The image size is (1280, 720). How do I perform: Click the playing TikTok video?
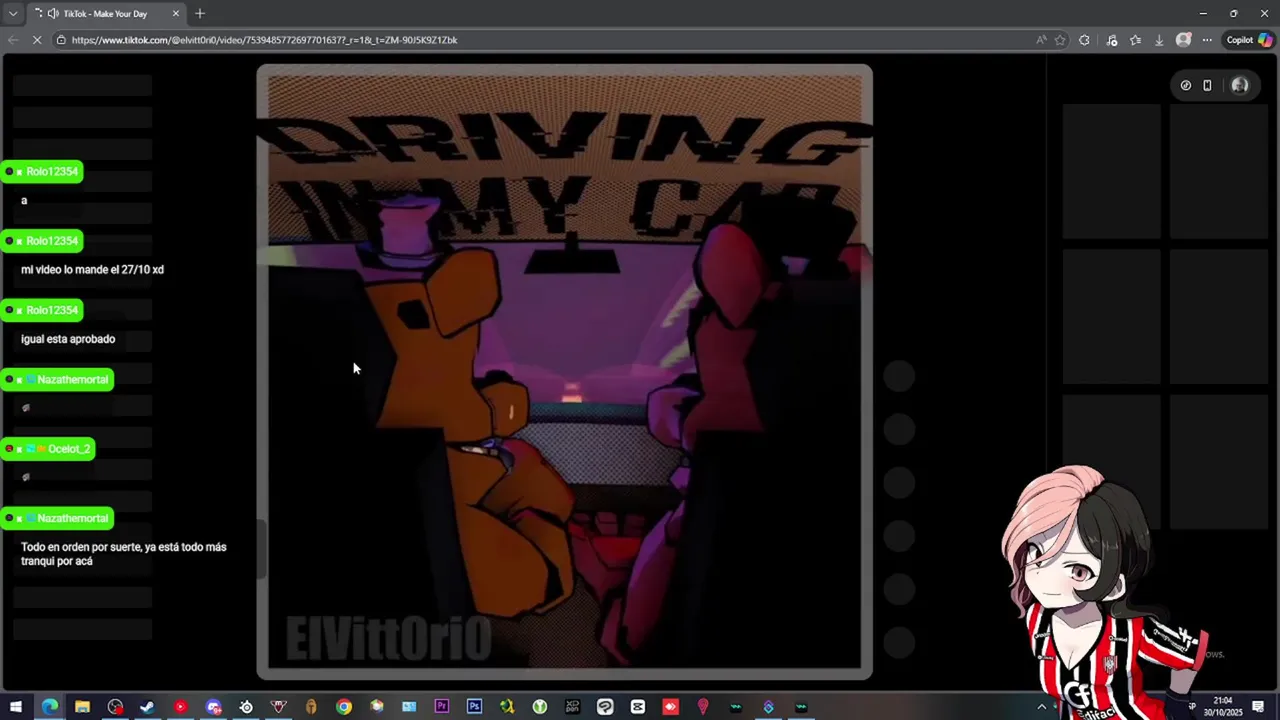[564, 372]
